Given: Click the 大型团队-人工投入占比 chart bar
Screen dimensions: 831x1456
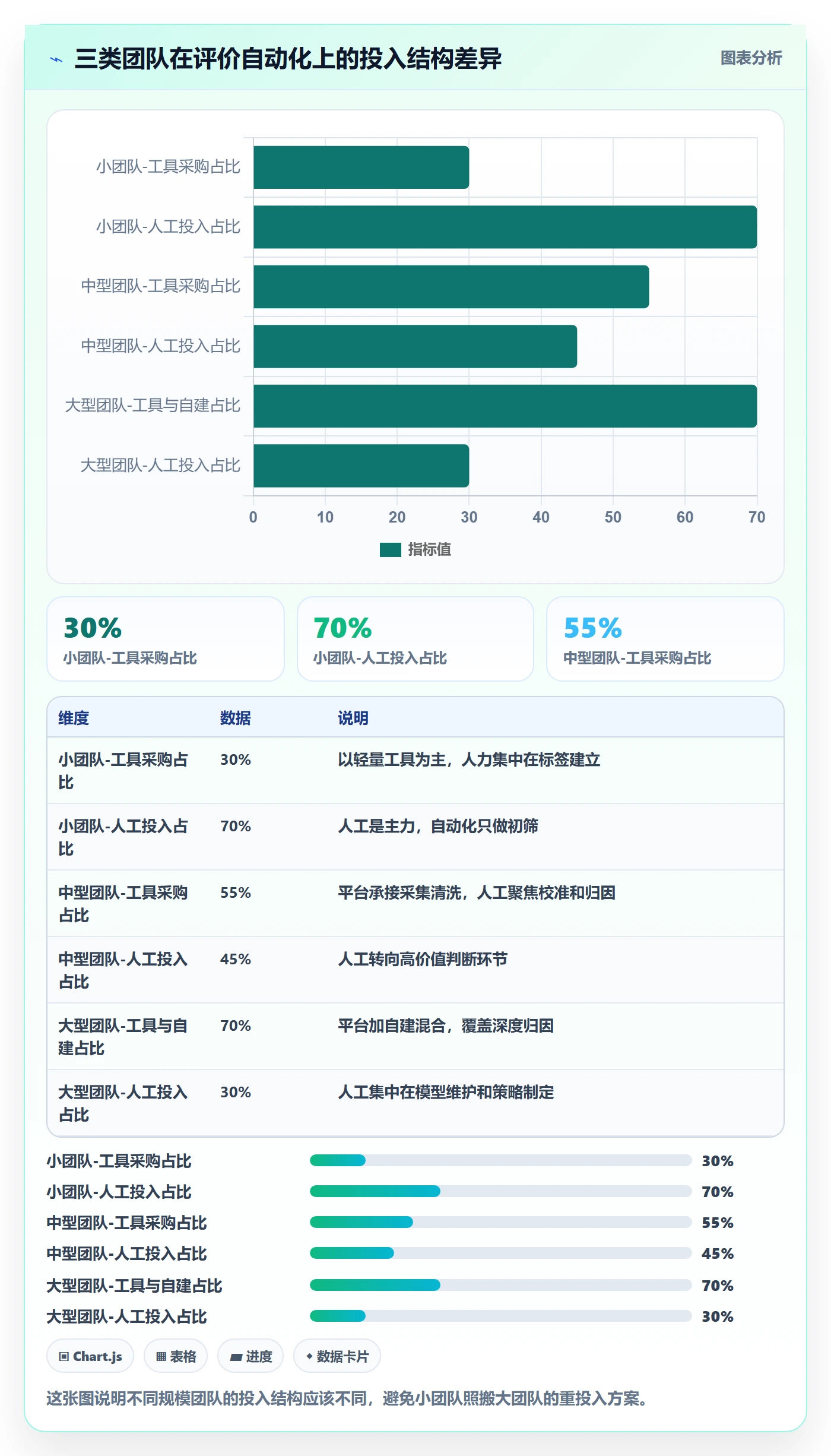Looking at the screenshot, I should 361,466.
